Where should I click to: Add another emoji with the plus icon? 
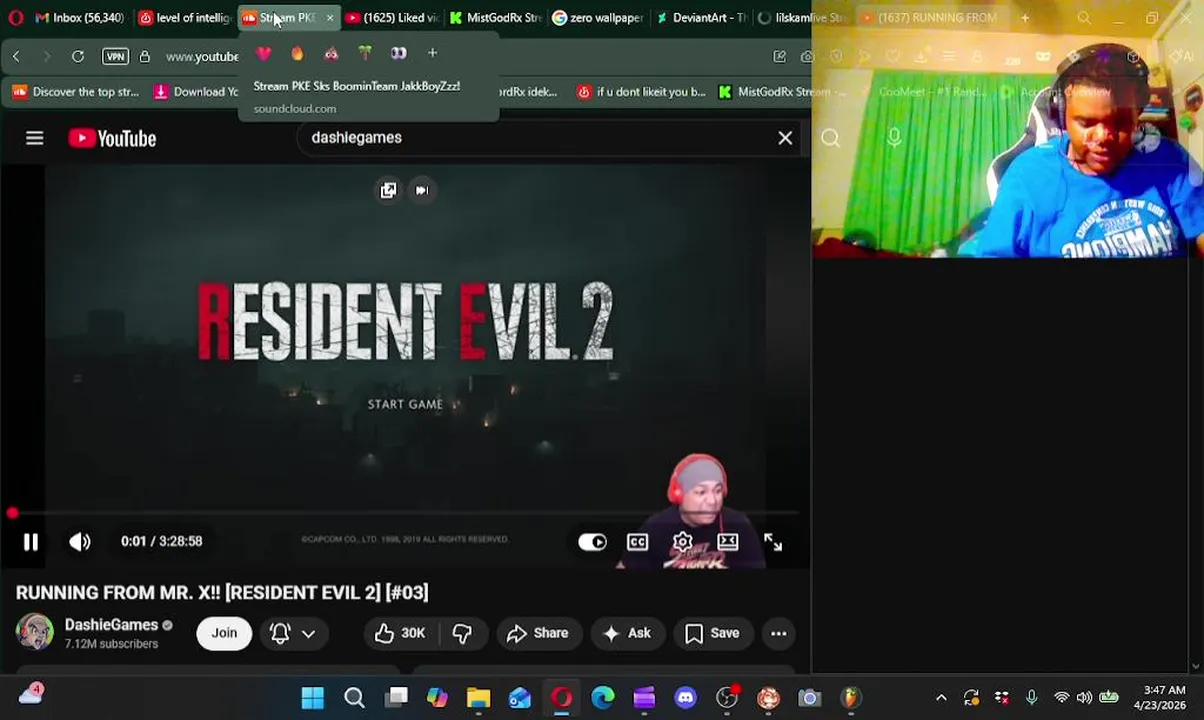point(432,53)
